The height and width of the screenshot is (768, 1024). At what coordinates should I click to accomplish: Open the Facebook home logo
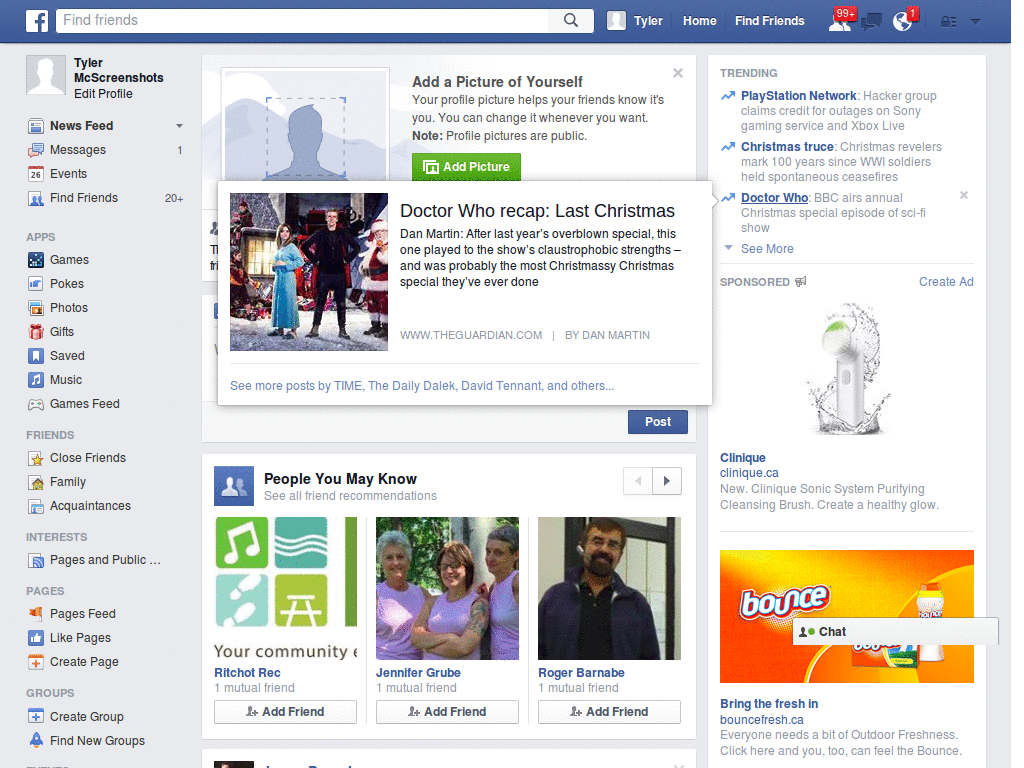pyautogui.click(x=36, y=20)
